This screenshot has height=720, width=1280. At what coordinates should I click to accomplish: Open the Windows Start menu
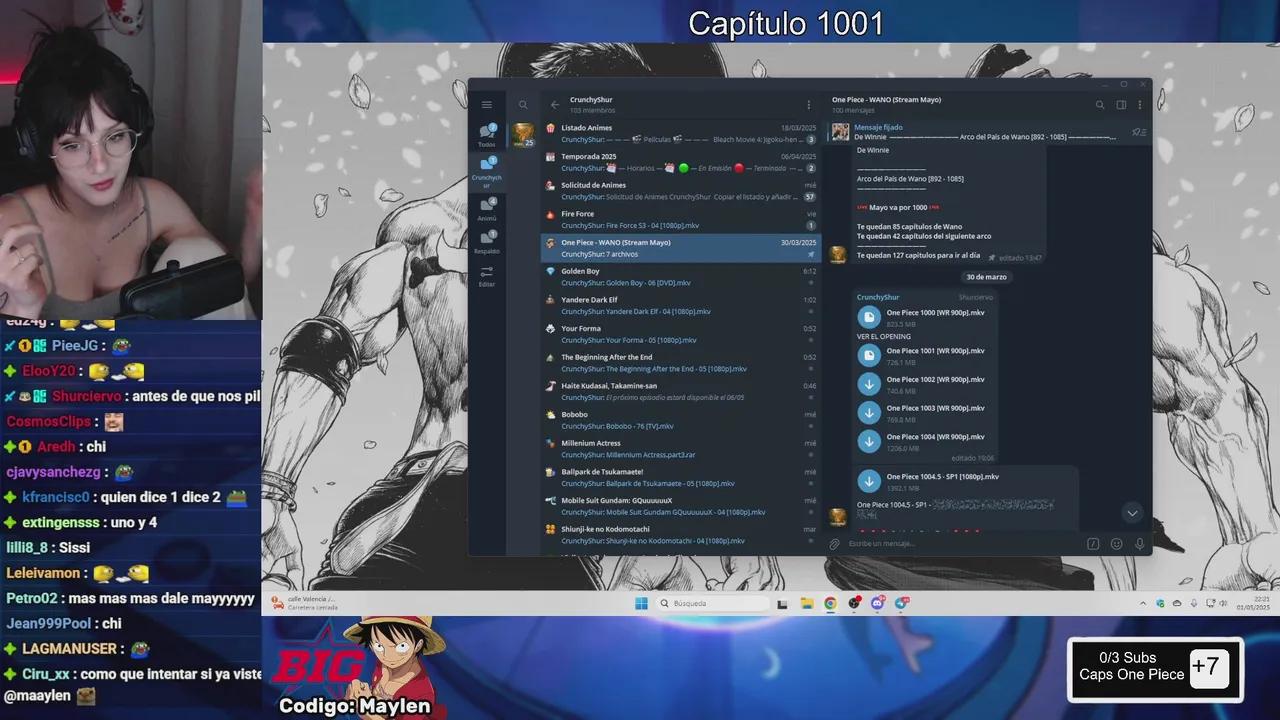pyautogui.click(x=641, y=603)
